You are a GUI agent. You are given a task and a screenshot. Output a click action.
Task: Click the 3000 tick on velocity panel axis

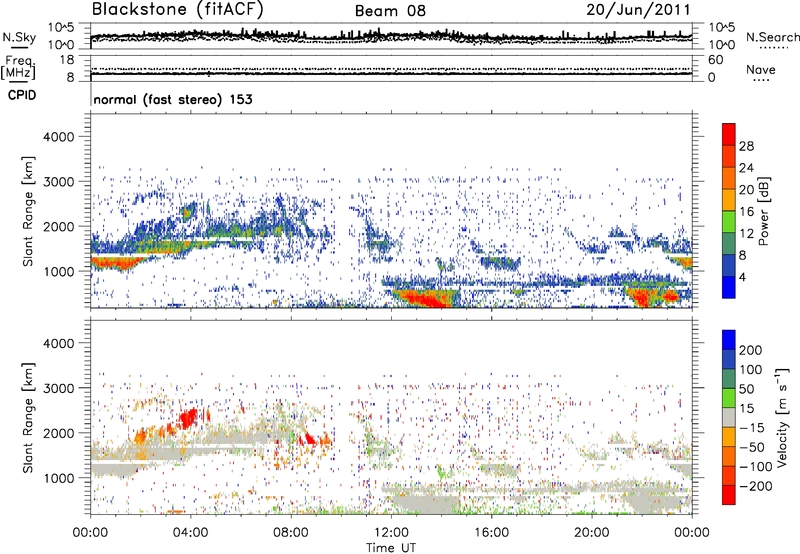click(58, 388)
